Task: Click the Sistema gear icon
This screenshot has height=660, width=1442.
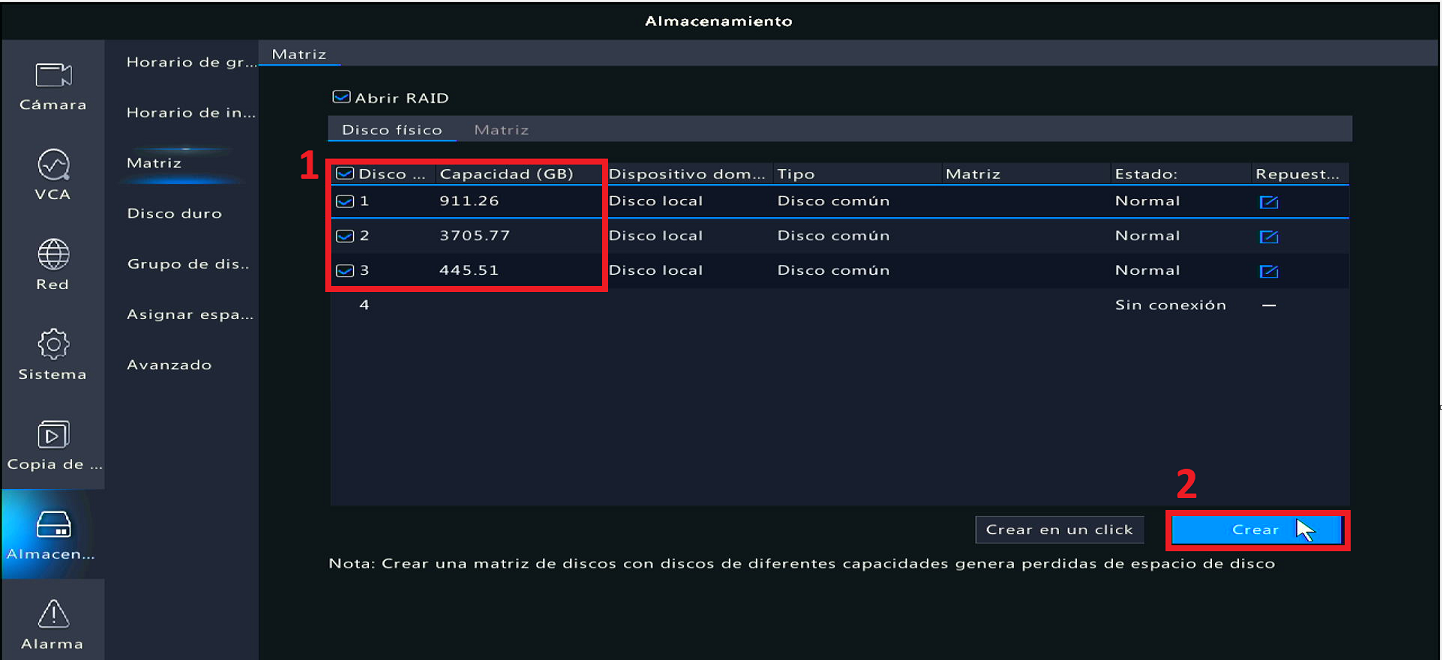Action: tap(52, 352)
